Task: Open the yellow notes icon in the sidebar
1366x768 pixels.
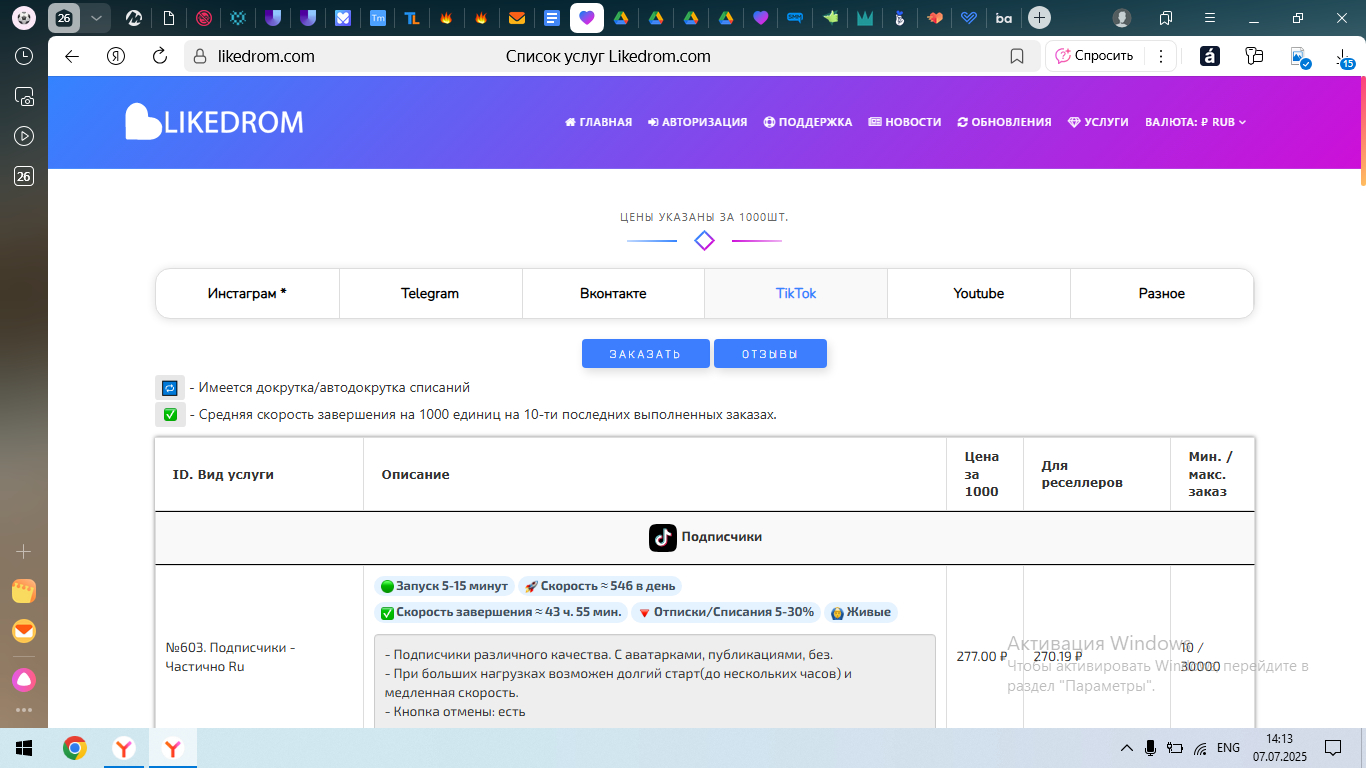Action: pos(24,591)
